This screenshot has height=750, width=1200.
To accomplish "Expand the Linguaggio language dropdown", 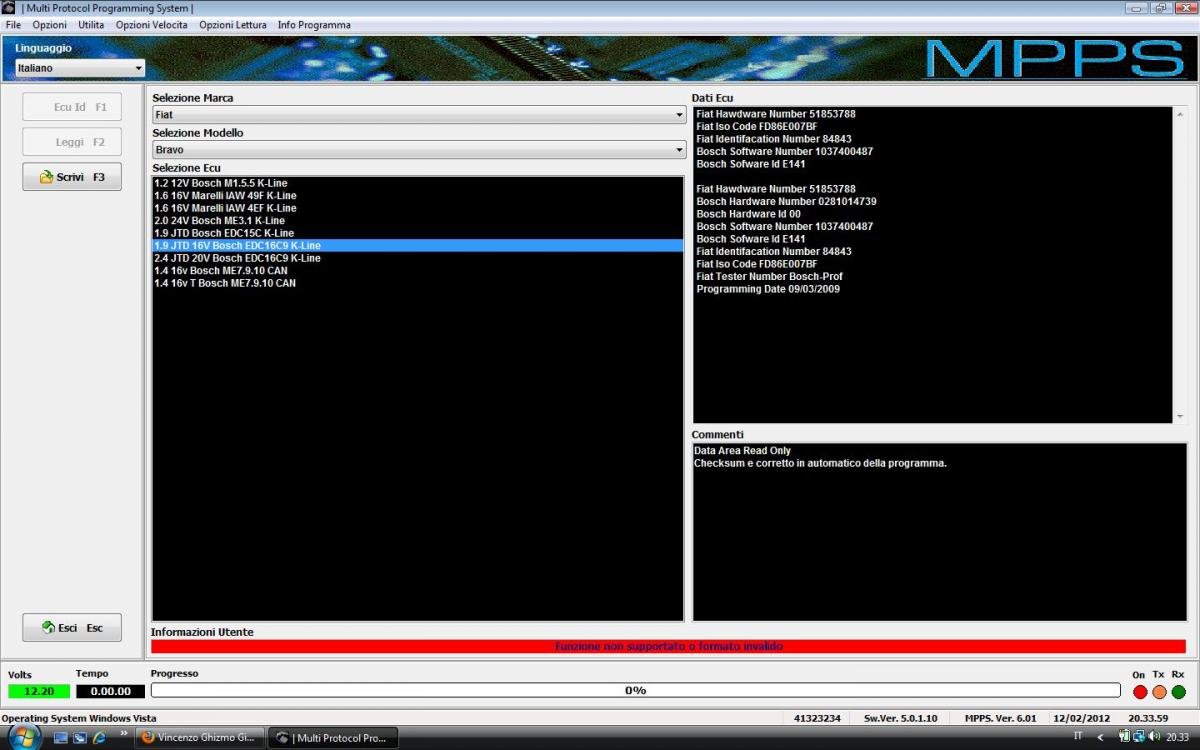I will point(80,68).
